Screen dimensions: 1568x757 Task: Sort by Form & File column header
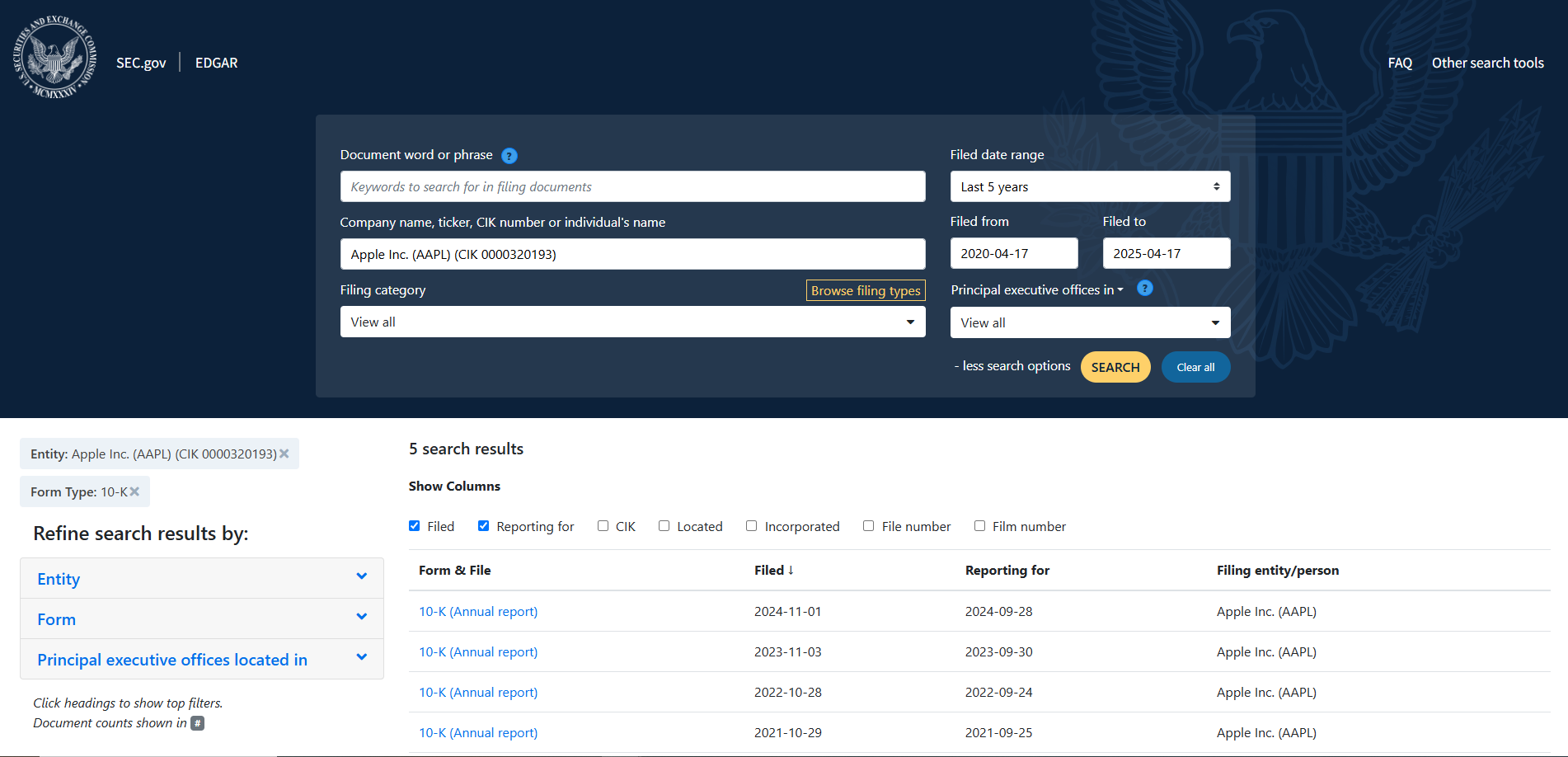[x=455, y=570]
